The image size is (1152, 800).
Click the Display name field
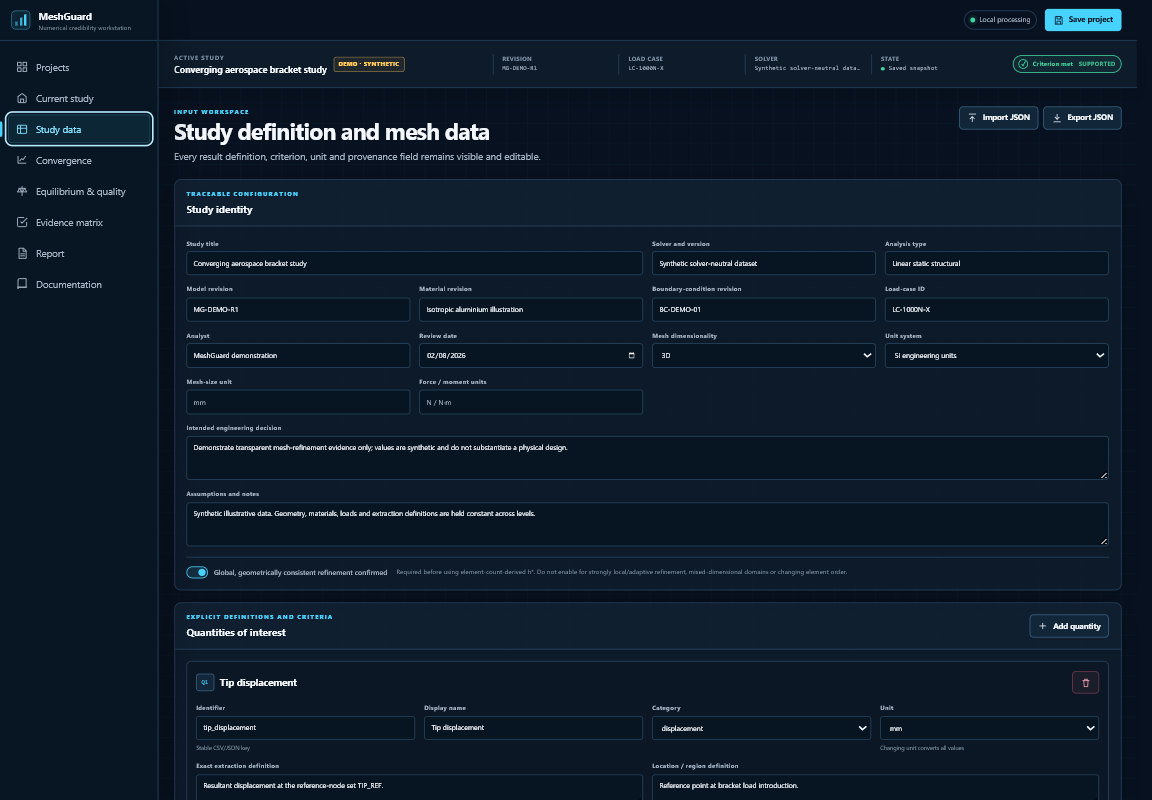[533, 727]
